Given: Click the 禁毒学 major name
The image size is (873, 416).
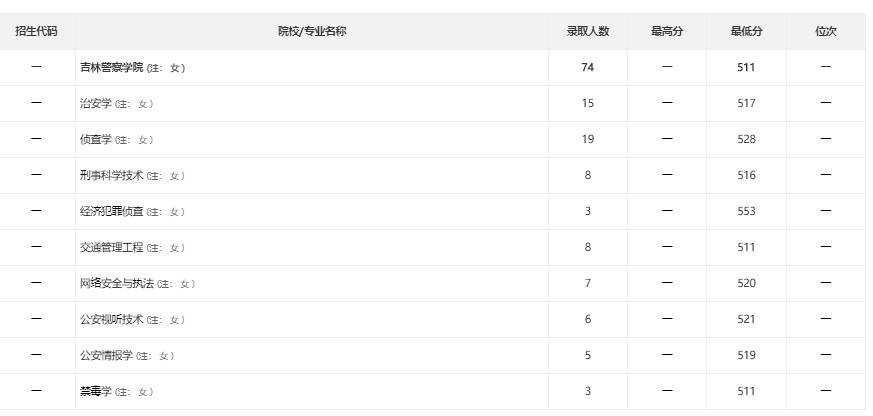Looking at the screenshot, I should pyautogui.click(x=96, y=391).
